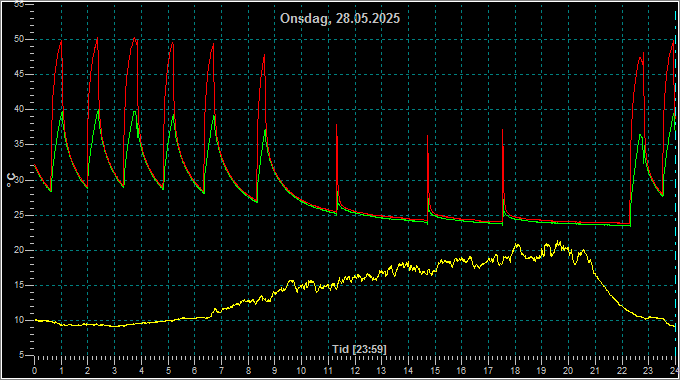Click hour 0 at the start of the time axis
The width and height of the screenshot is (680, 380).
34,371
